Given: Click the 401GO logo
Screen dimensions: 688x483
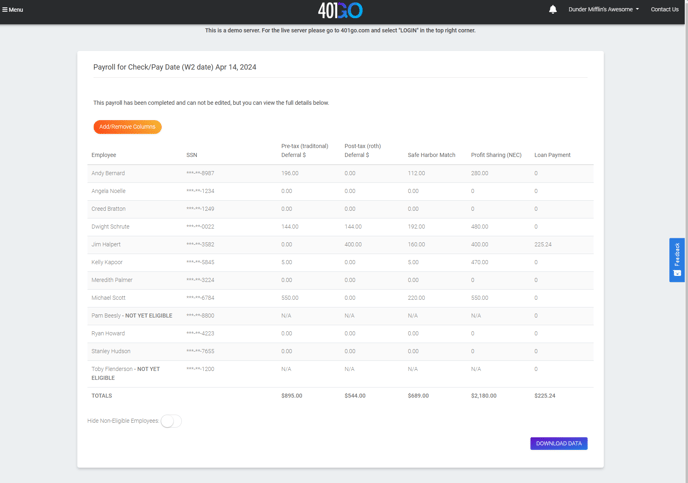Looking at the screenshot, I should (340, 10).
